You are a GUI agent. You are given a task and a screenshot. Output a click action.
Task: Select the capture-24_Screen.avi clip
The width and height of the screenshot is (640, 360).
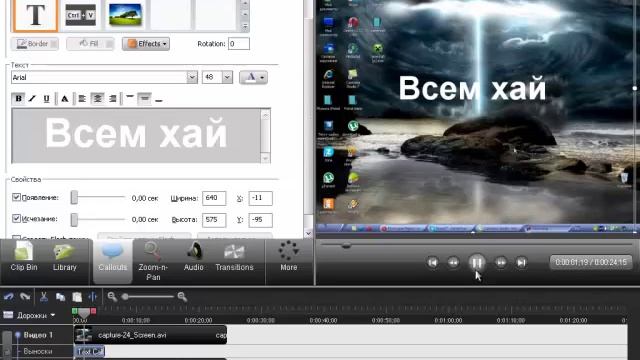[x=150, y=335]
